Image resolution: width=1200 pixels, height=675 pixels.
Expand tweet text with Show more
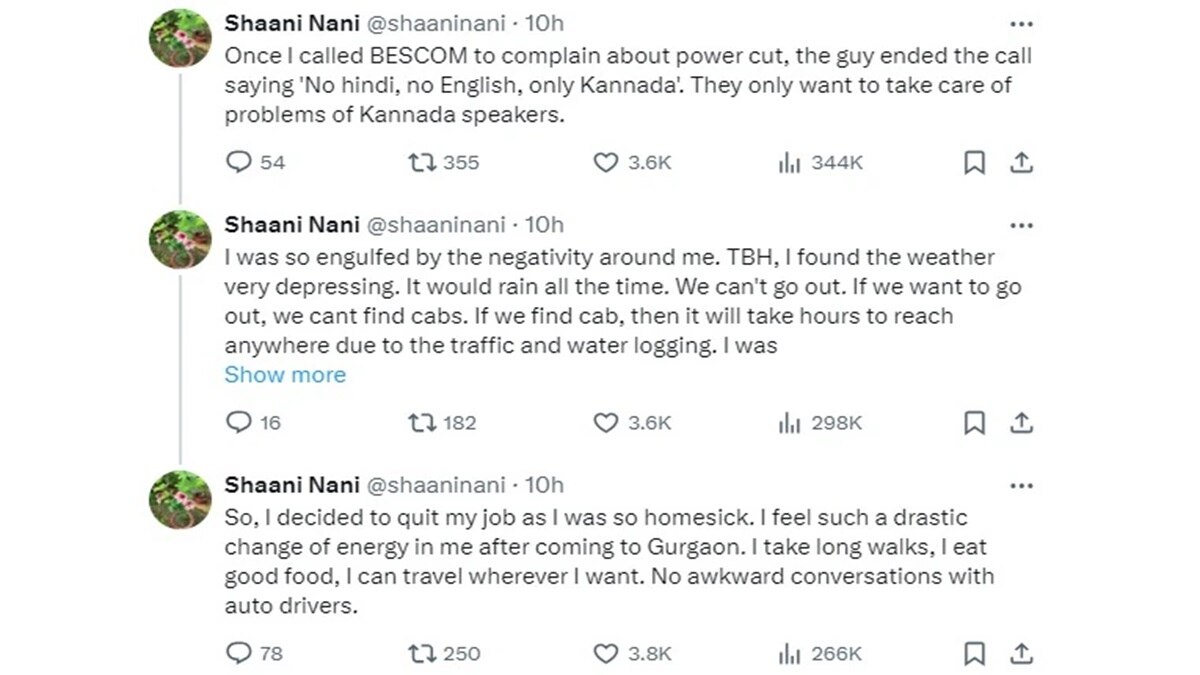click(x=285, y=375)
